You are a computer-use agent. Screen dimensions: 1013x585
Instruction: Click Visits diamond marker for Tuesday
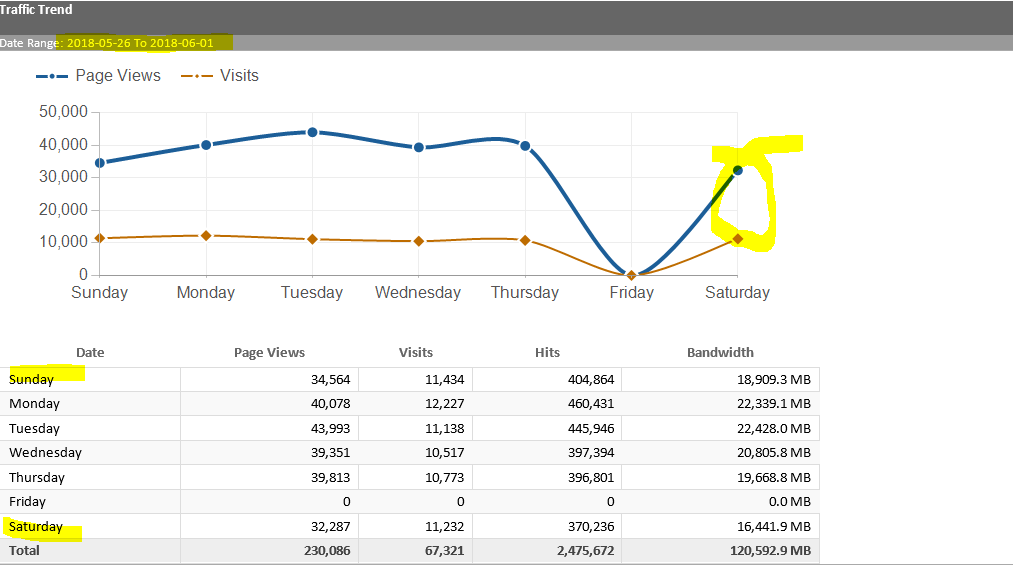312,239
